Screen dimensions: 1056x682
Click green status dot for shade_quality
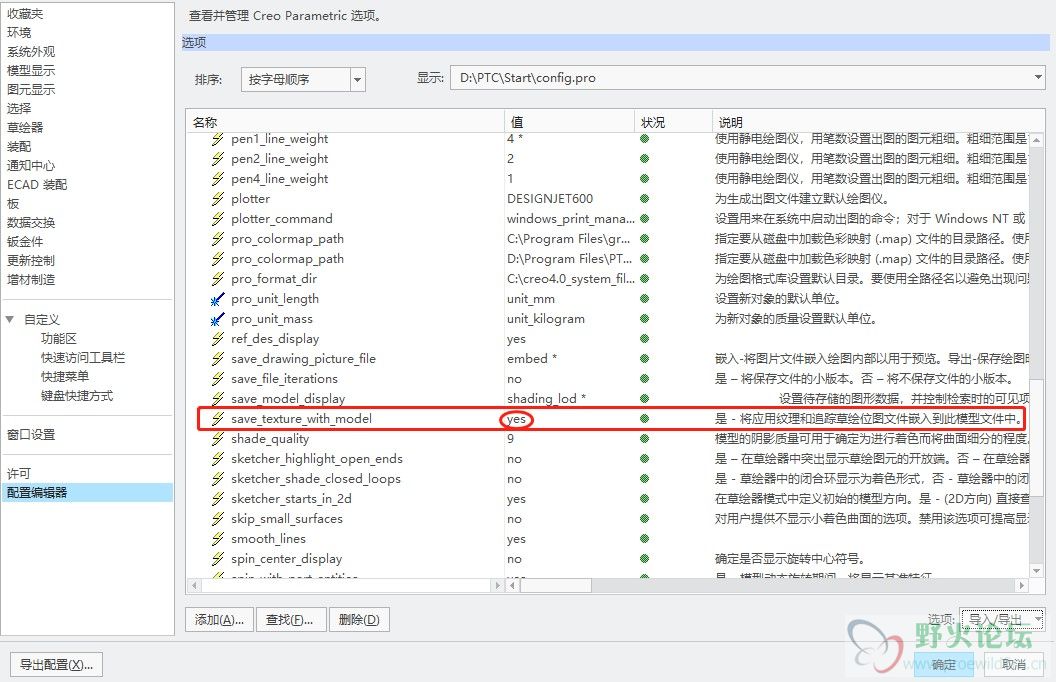pyautogui.click(x=645, y=439)
